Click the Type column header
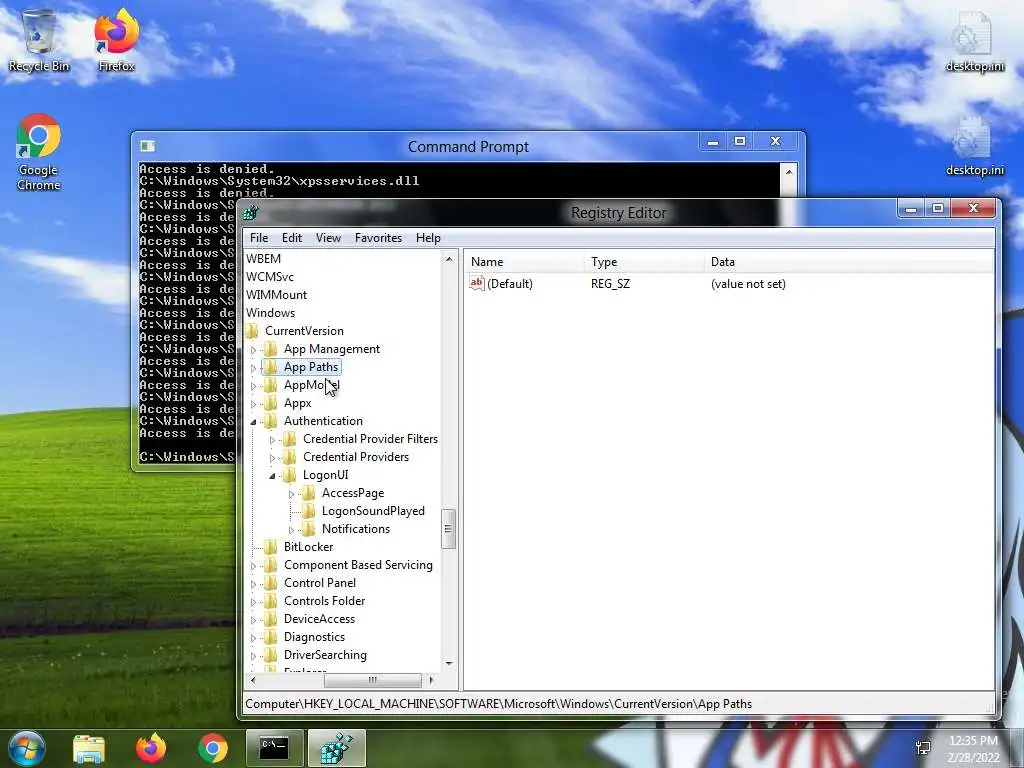The width and height of the screenshot is (1024, 768). pyautogui.click(x=645, y=262)
